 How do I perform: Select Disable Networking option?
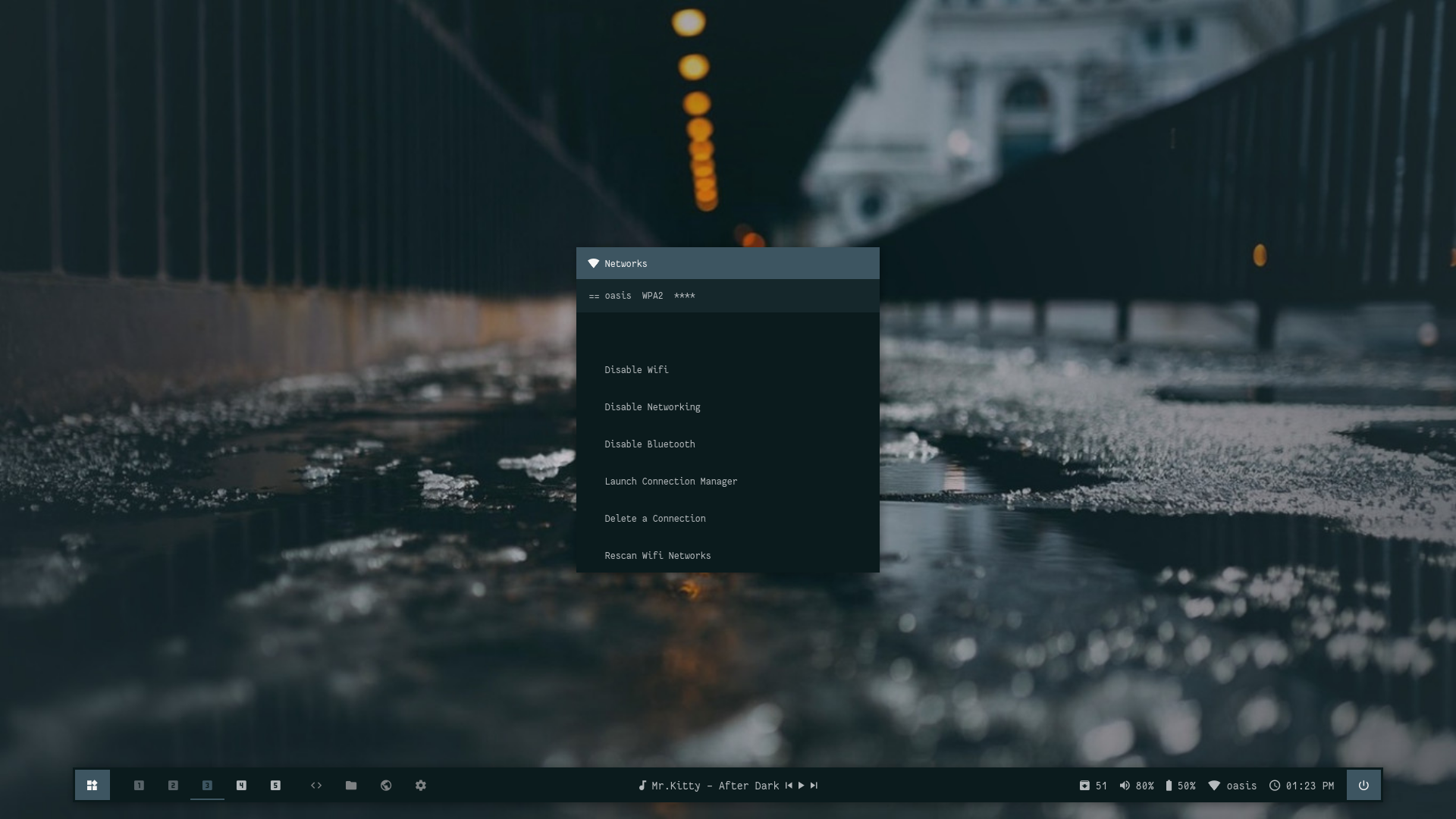pyautogui.click(x=652, y=407)
